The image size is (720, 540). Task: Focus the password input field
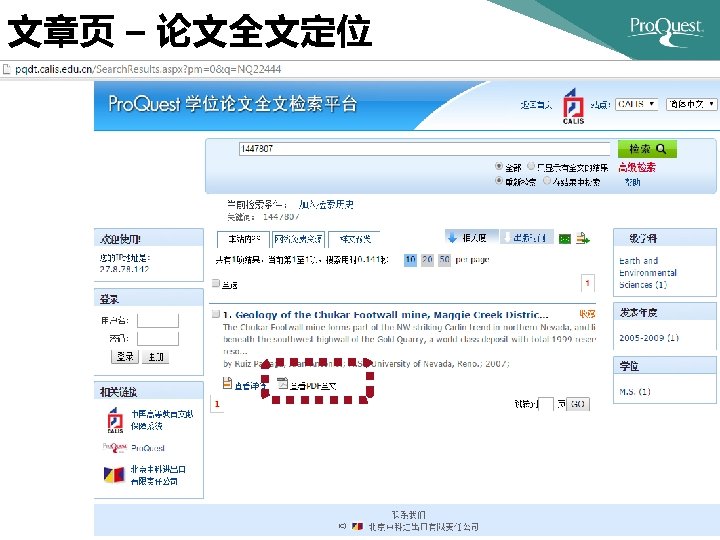[x=158, y=339]
